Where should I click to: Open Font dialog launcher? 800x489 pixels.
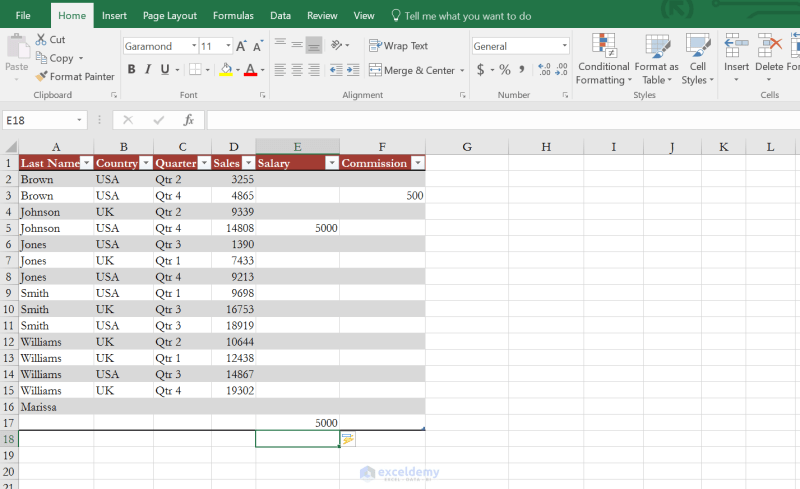[262, 95]
